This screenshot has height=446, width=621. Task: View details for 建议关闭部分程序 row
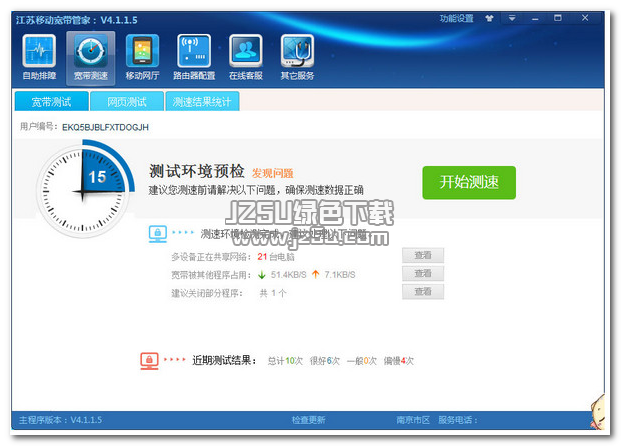tap(423, 292)
